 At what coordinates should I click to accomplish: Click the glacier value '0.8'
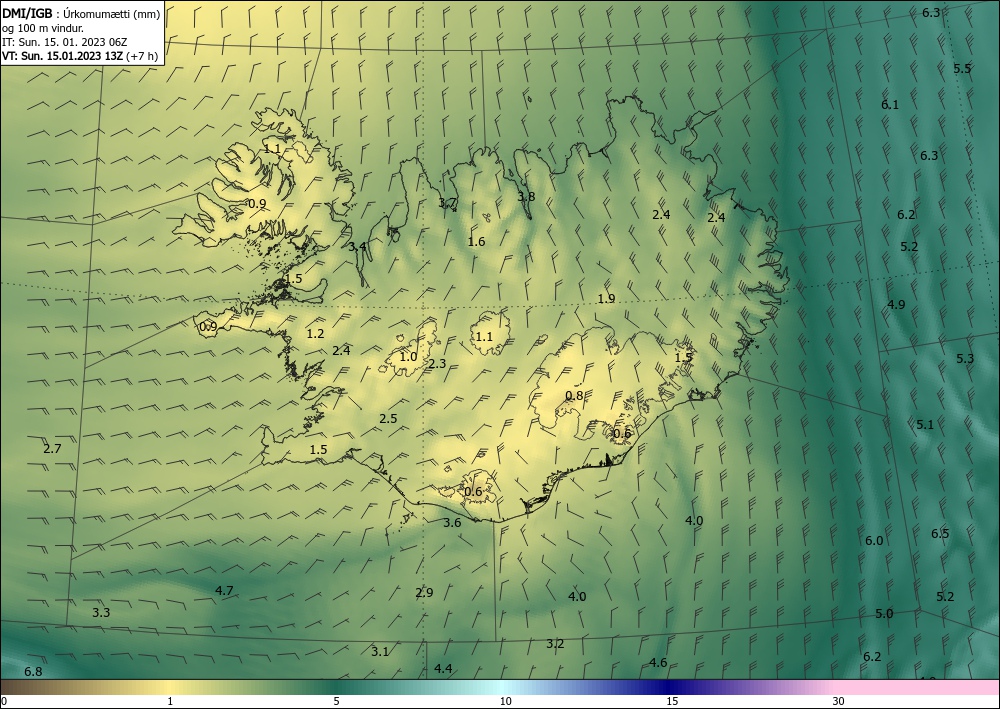click(574, 395)
